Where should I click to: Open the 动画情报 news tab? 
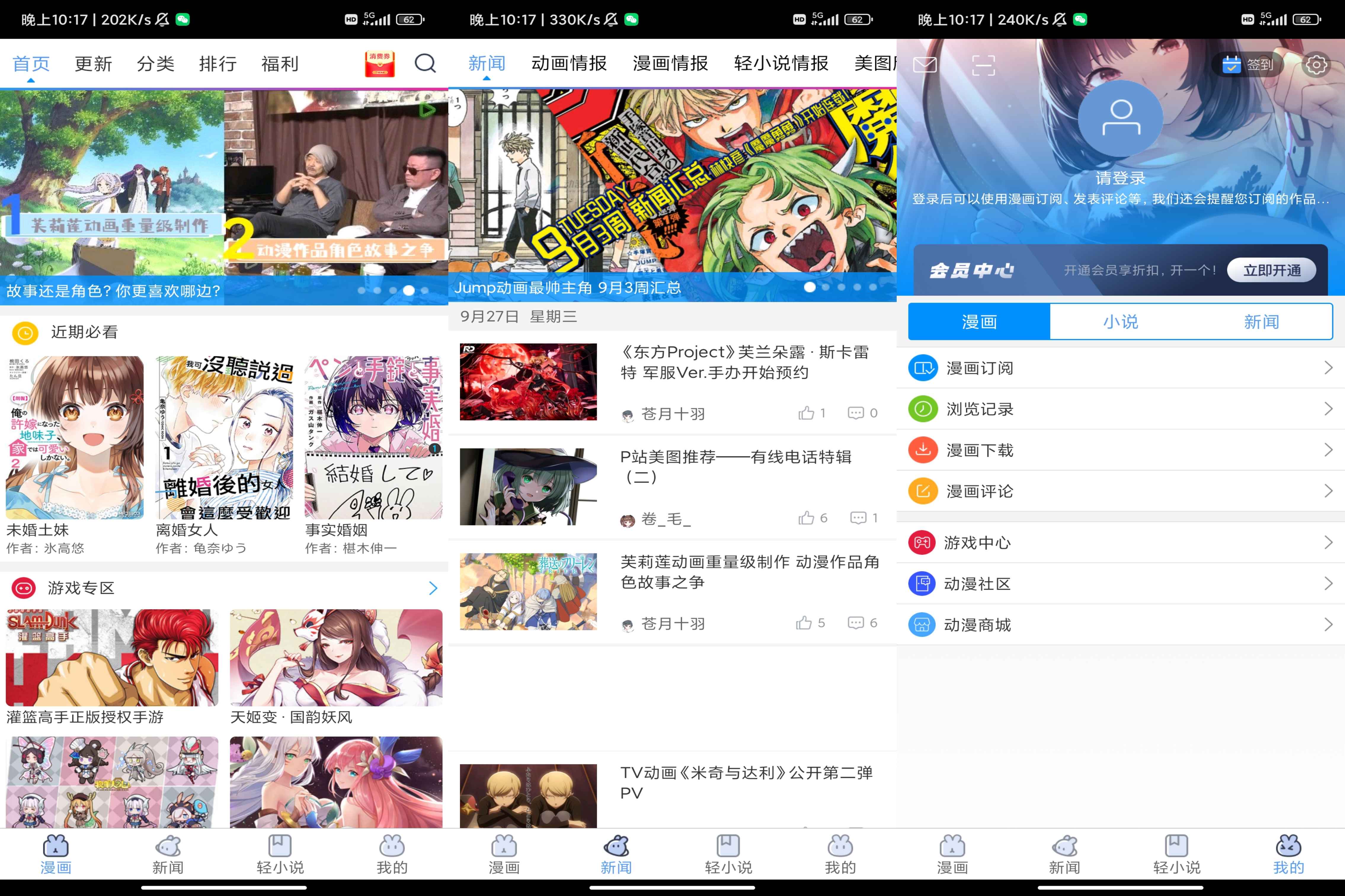[568, 63]
